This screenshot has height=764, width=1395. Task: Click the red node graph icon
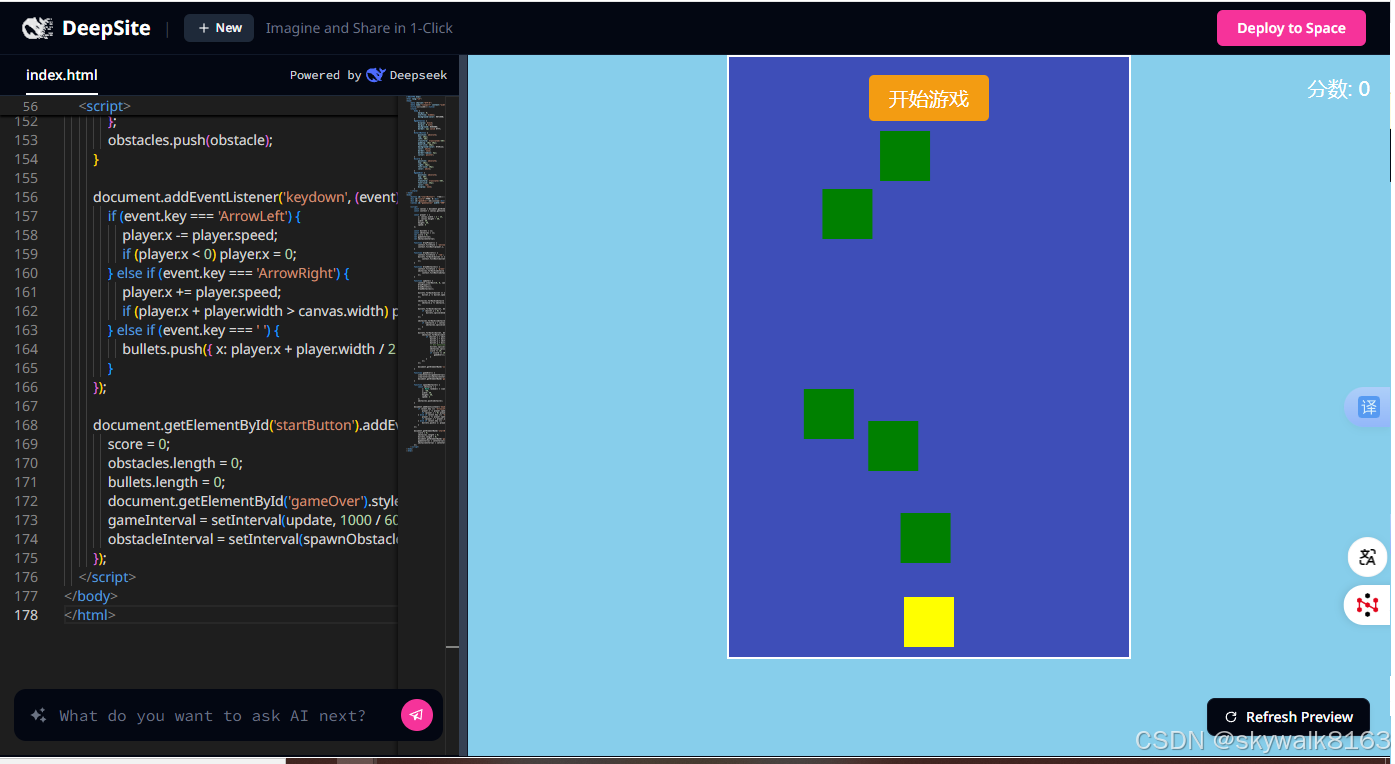tap(1367, 605)
